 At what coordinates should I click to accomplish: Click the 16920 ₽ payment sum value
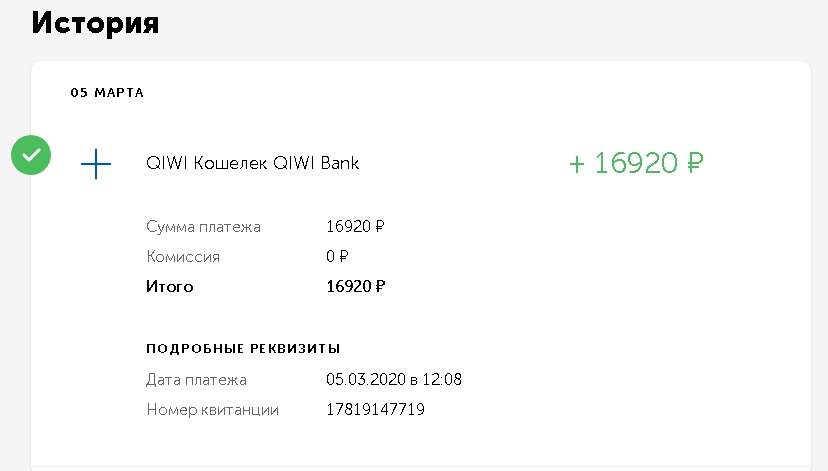click(355, 227)
